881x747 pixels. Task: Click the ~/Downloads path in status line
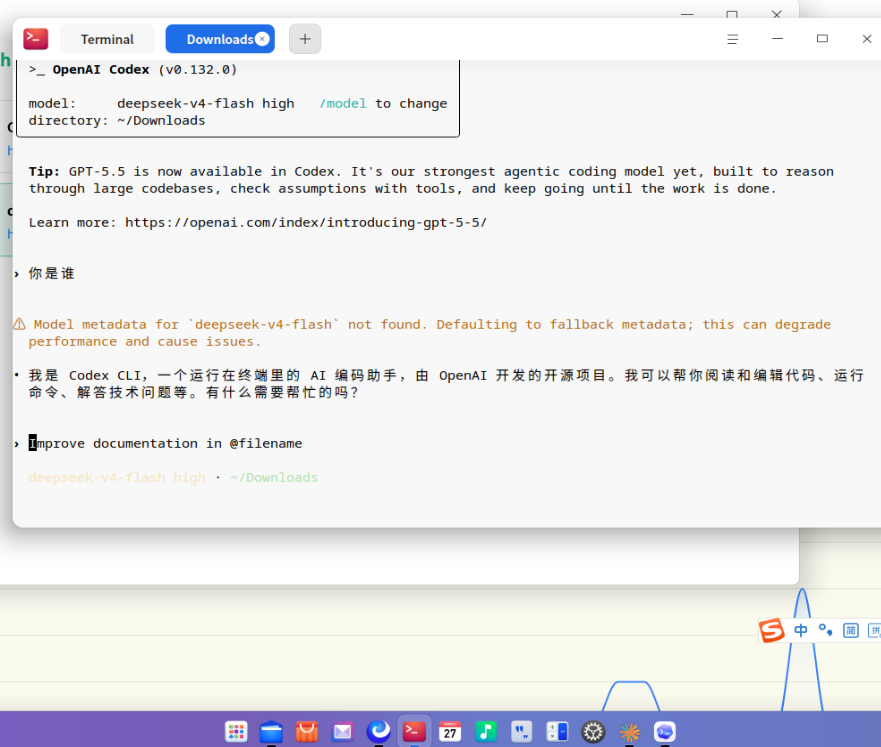point(274,477)
